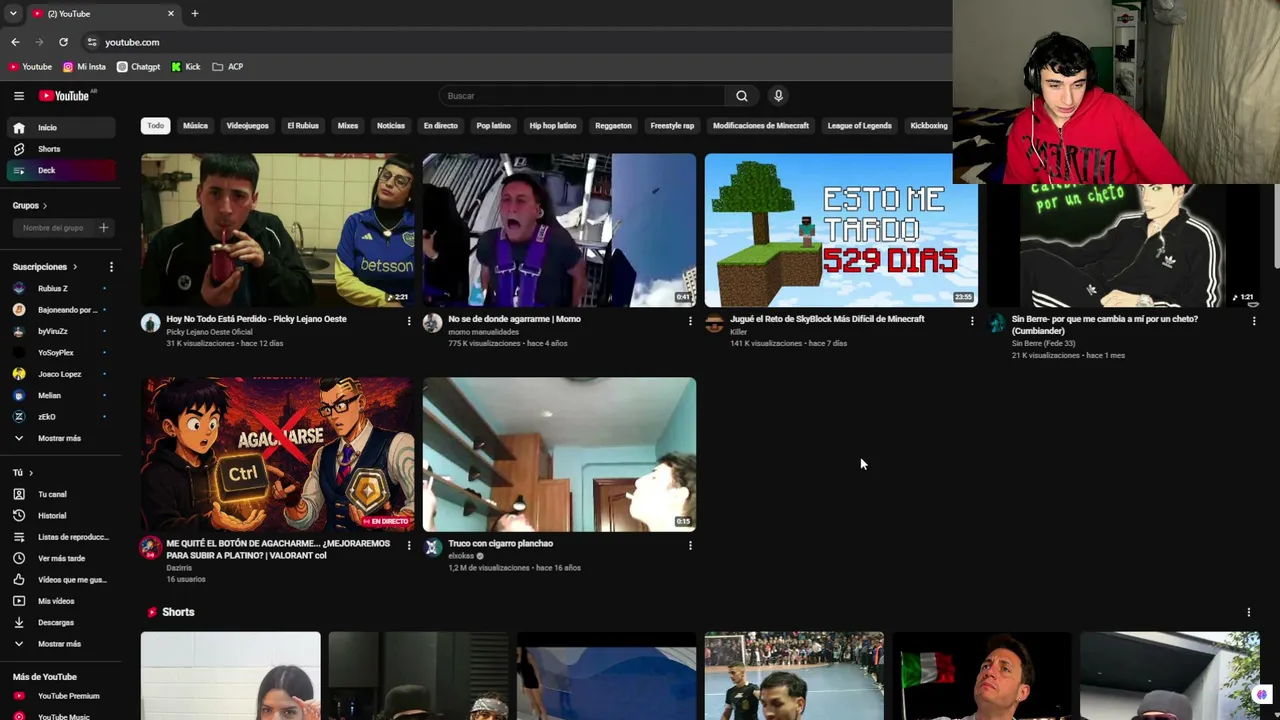
Task: Close the YouTube browser tab
Action: click(171, 14)
